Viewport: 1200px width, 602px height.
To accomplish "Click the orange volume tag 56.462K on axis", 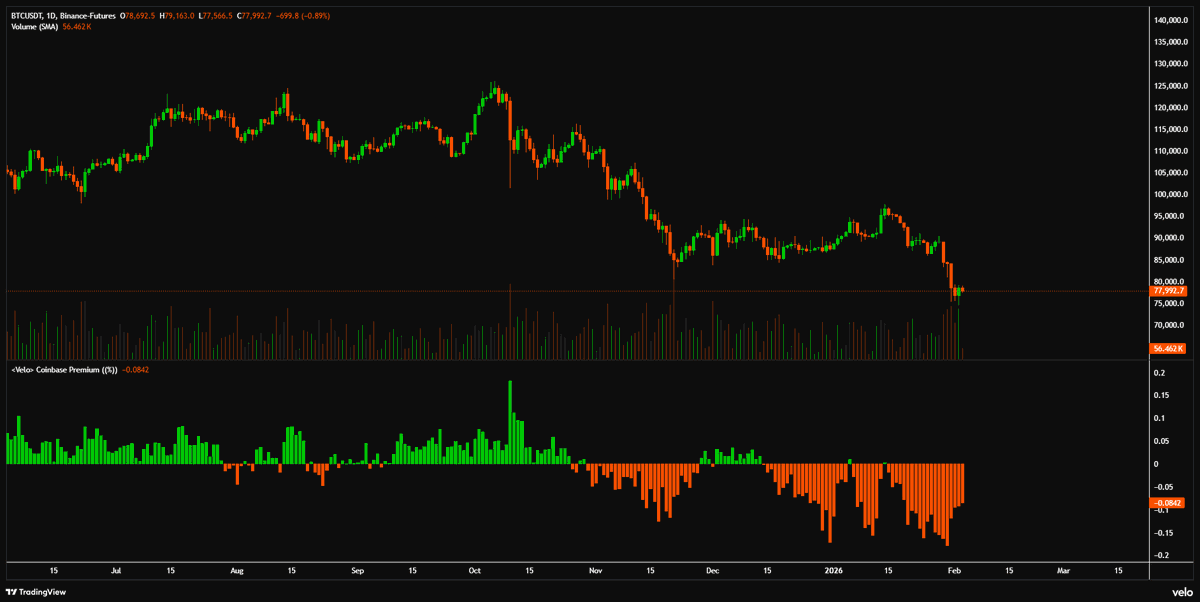I will [x=1168, y=348].
